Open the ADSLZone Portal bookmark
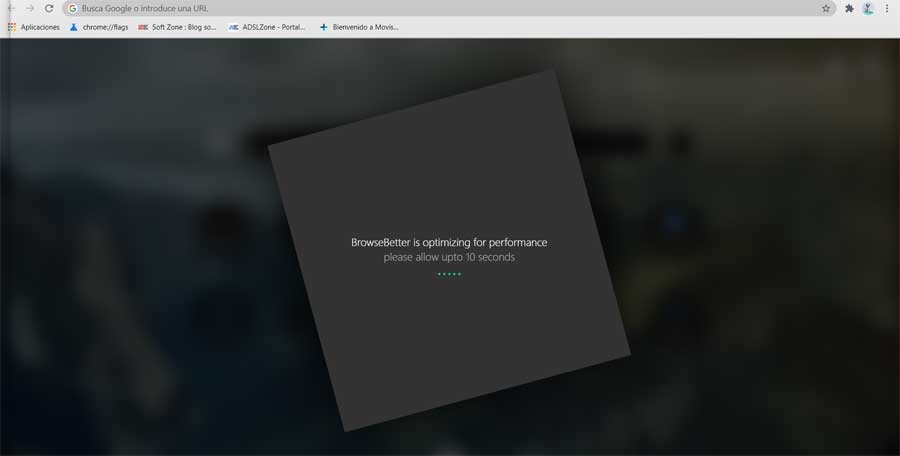Image resolution: width=900 pixels, height=456 pixels. pos(267,27)
